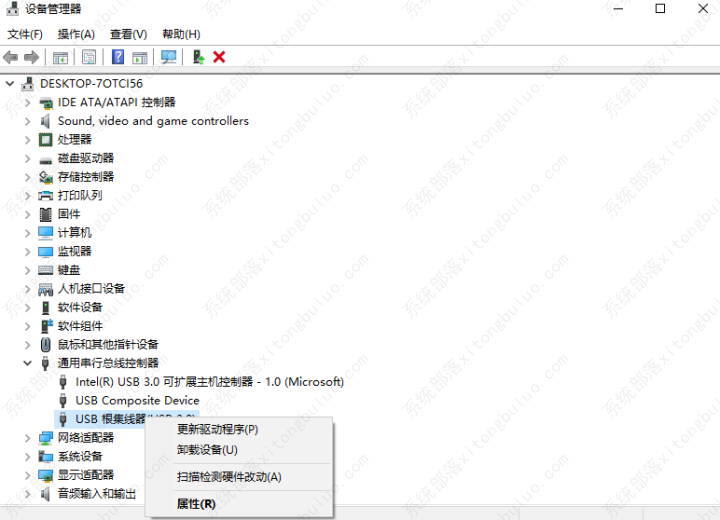Expand the Sound, video and game controllers node
The width and height of the screenshot is (720, 520).
click(28, 121)
